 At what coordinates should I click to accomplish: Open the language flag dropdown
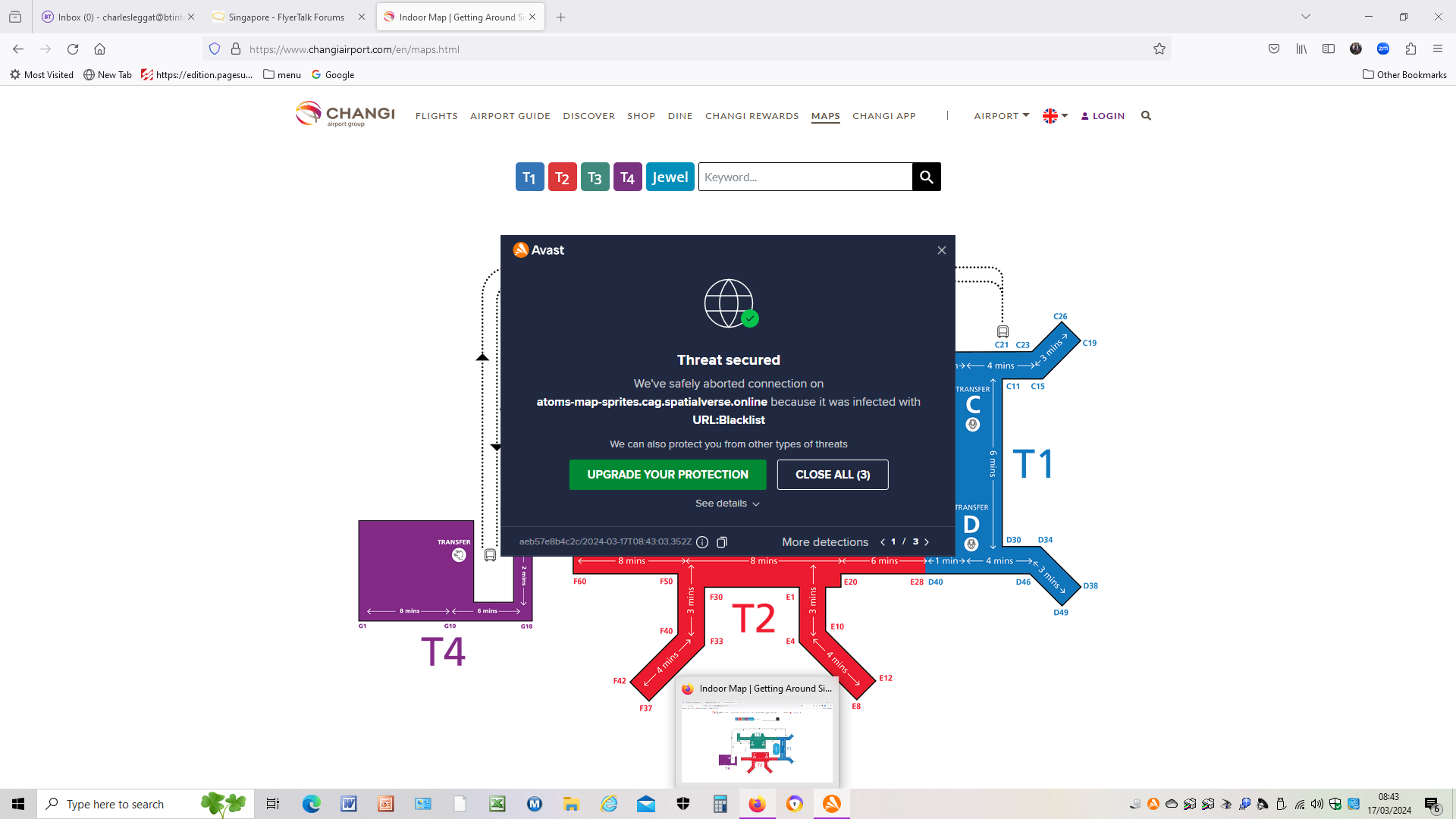pos(1056,116)
